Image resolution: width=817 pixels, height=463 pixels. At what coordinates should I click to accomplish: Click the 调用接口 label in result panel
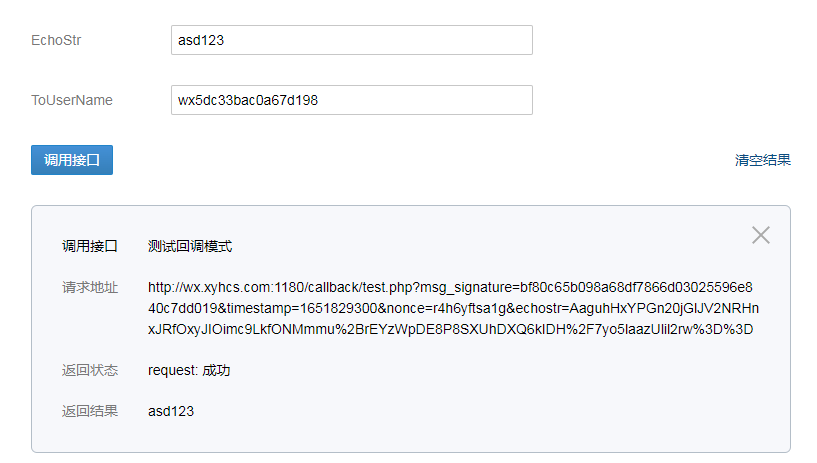coord(90,246)
